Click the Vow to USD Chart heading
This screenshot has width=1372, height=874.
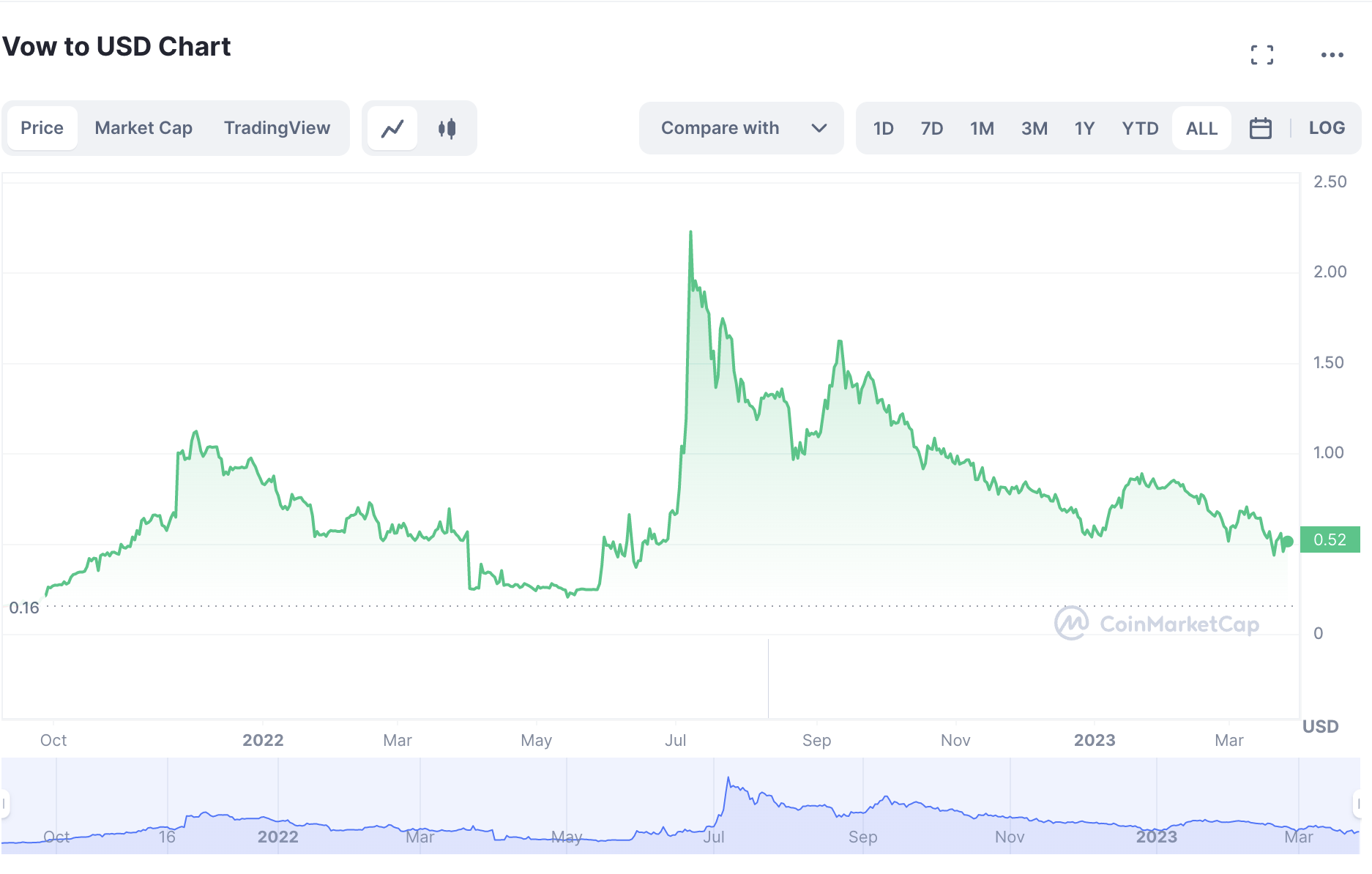coord(116,47)
